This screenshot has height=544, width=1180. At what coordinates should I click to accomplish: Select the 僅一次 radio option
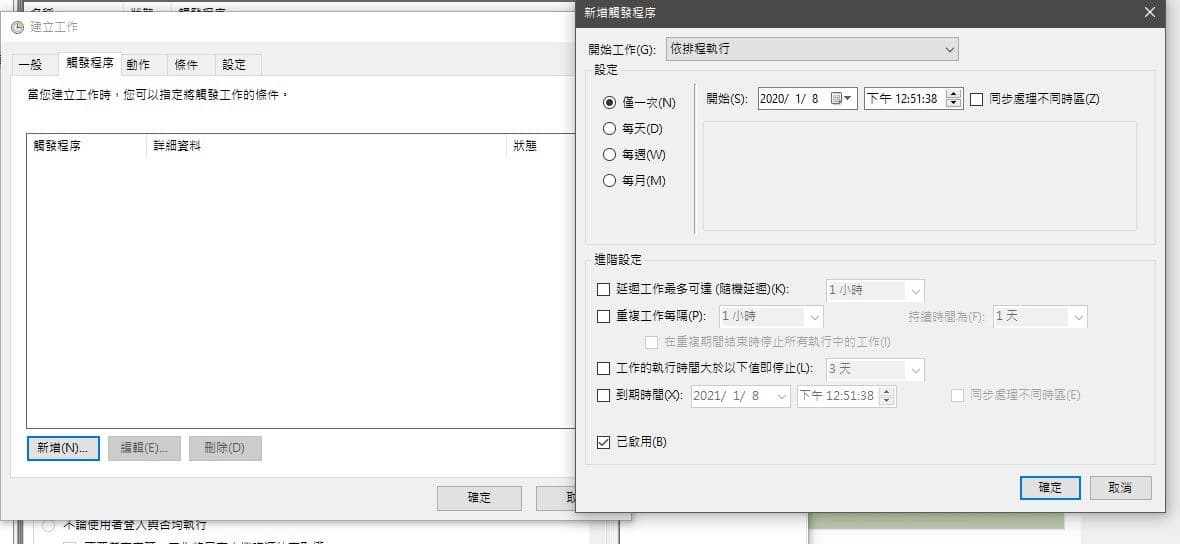pyautogui.click(x=610, y=102)
